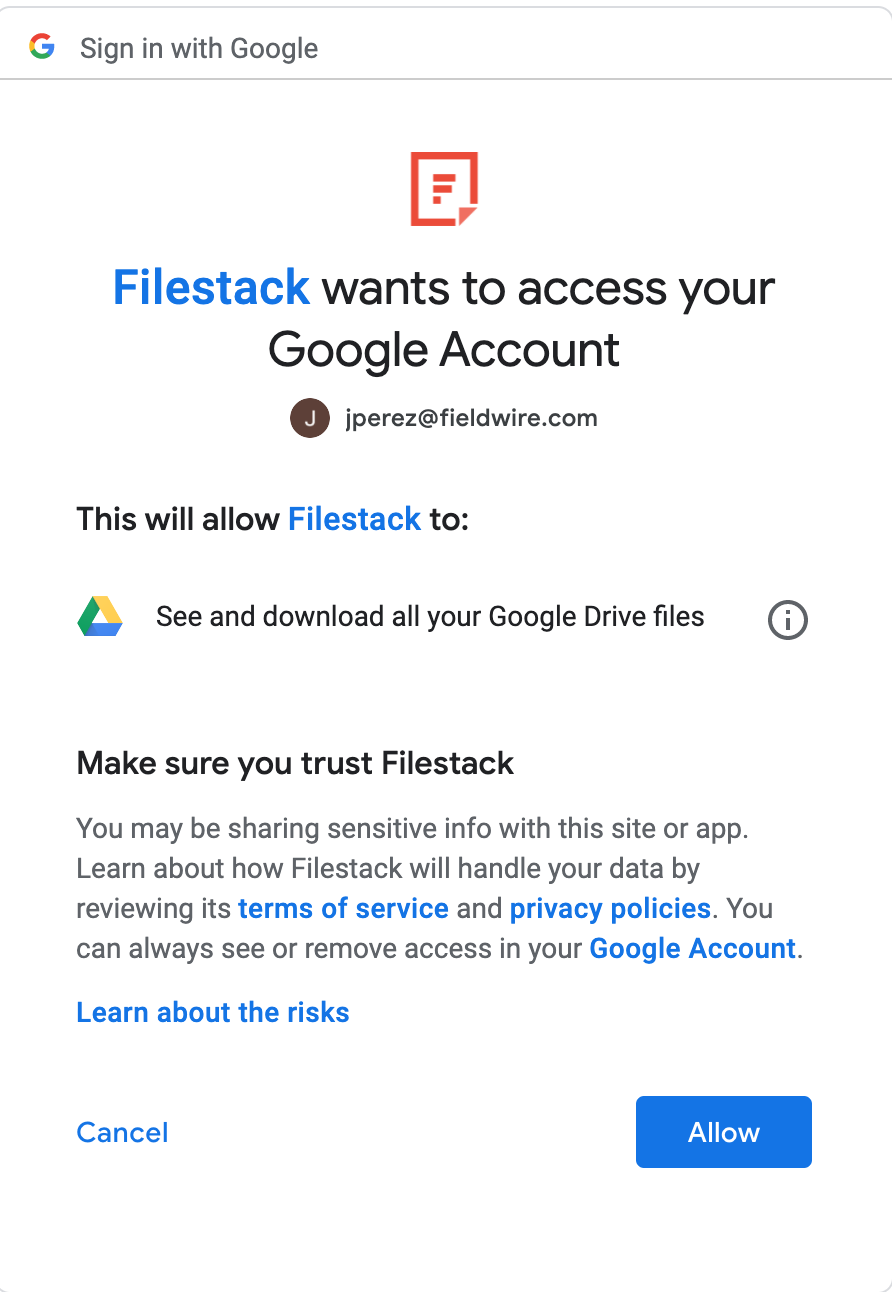This screenshot has width=892, height=1292.
Task: Click the Google G logo in header
Action: coord(42,47)
